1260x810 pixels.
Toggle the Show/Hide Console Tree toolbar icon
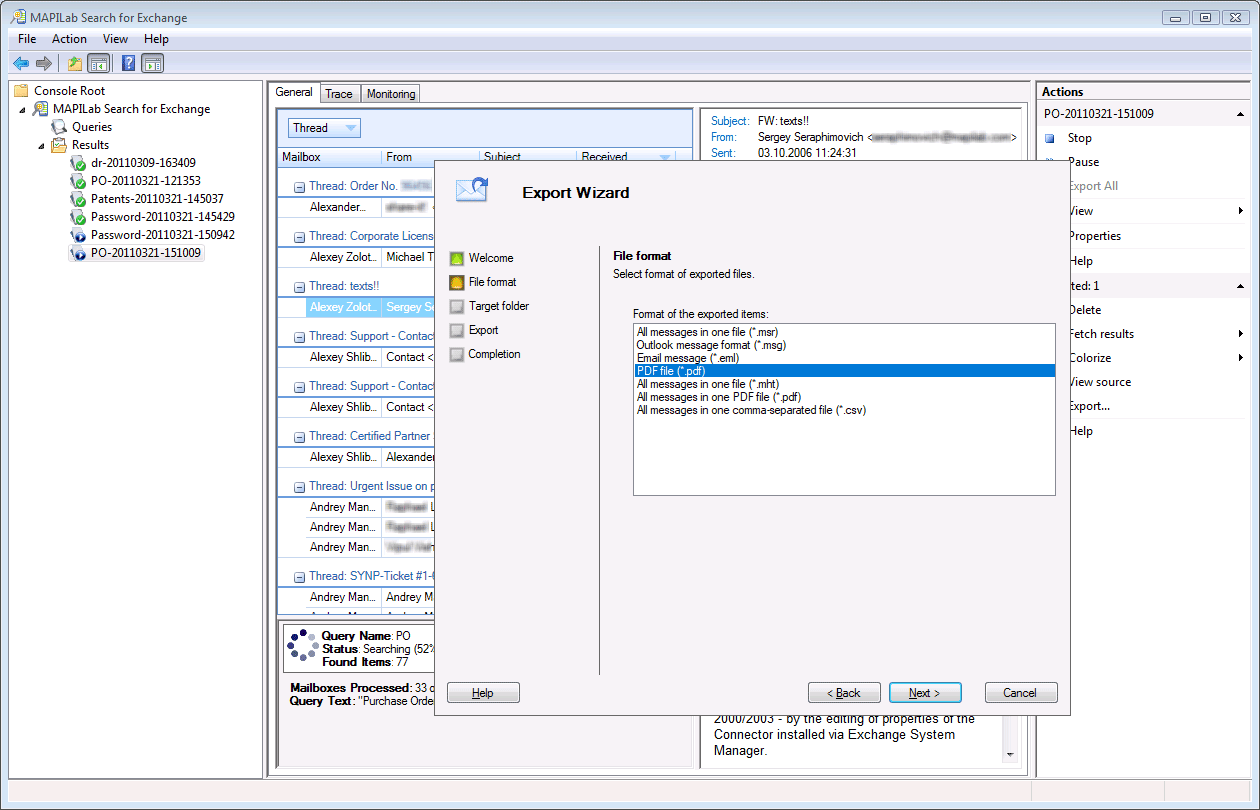98,64
